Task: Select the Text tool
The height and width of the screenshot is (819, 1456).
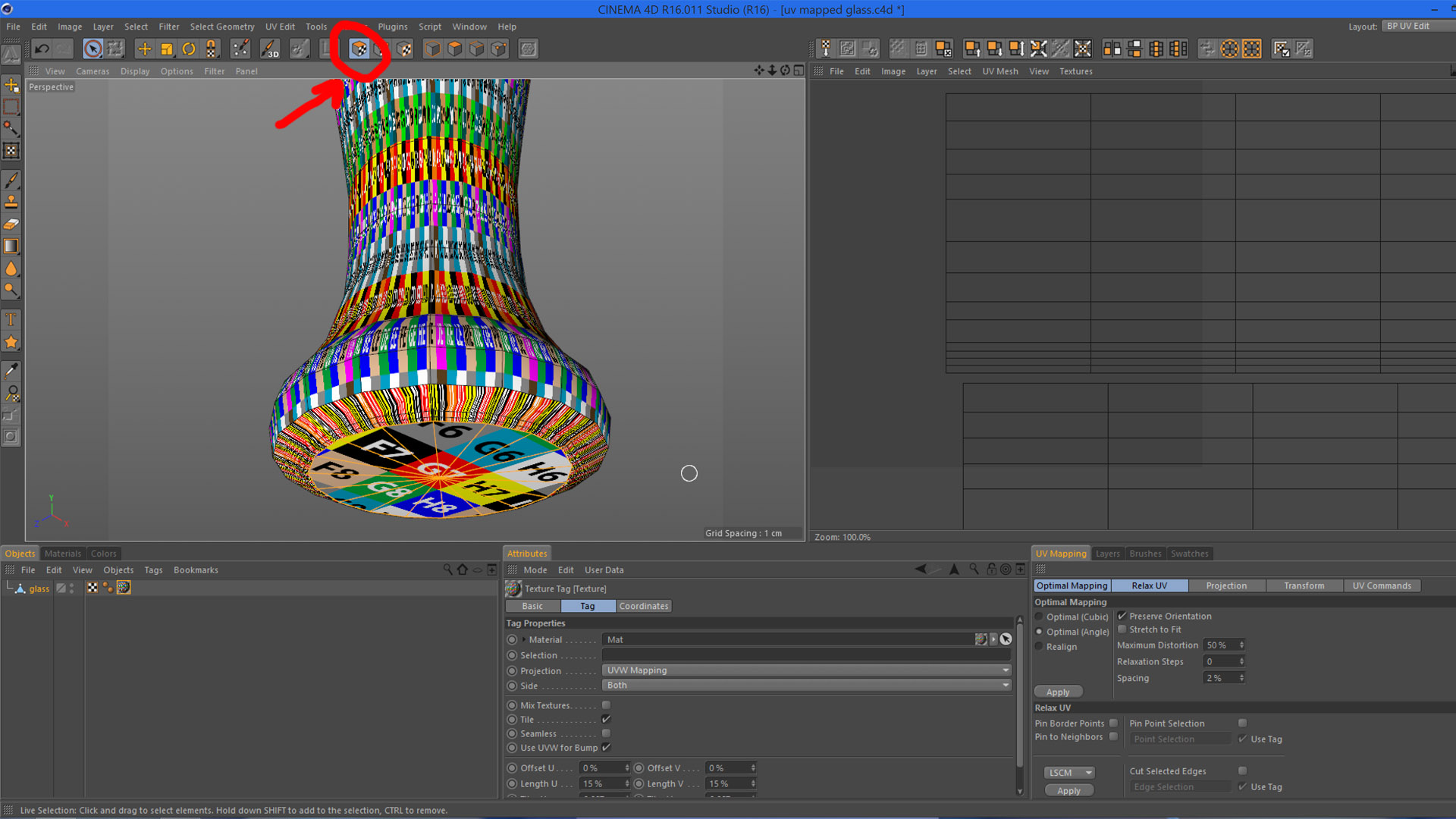Action: (11, 319)
